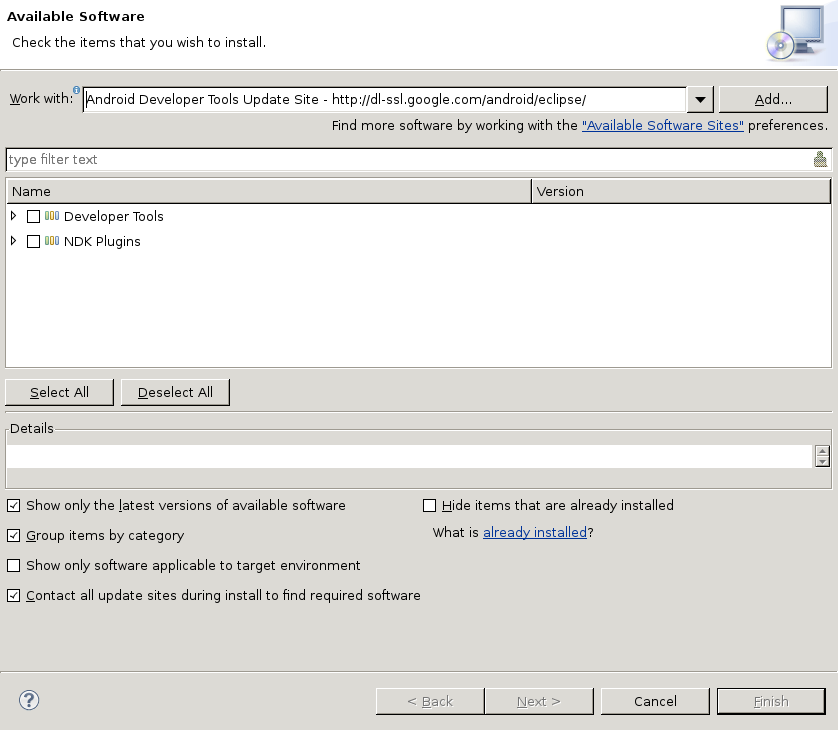
Task: Open the Available Software Sites link
Action: [x=663, y=126]
